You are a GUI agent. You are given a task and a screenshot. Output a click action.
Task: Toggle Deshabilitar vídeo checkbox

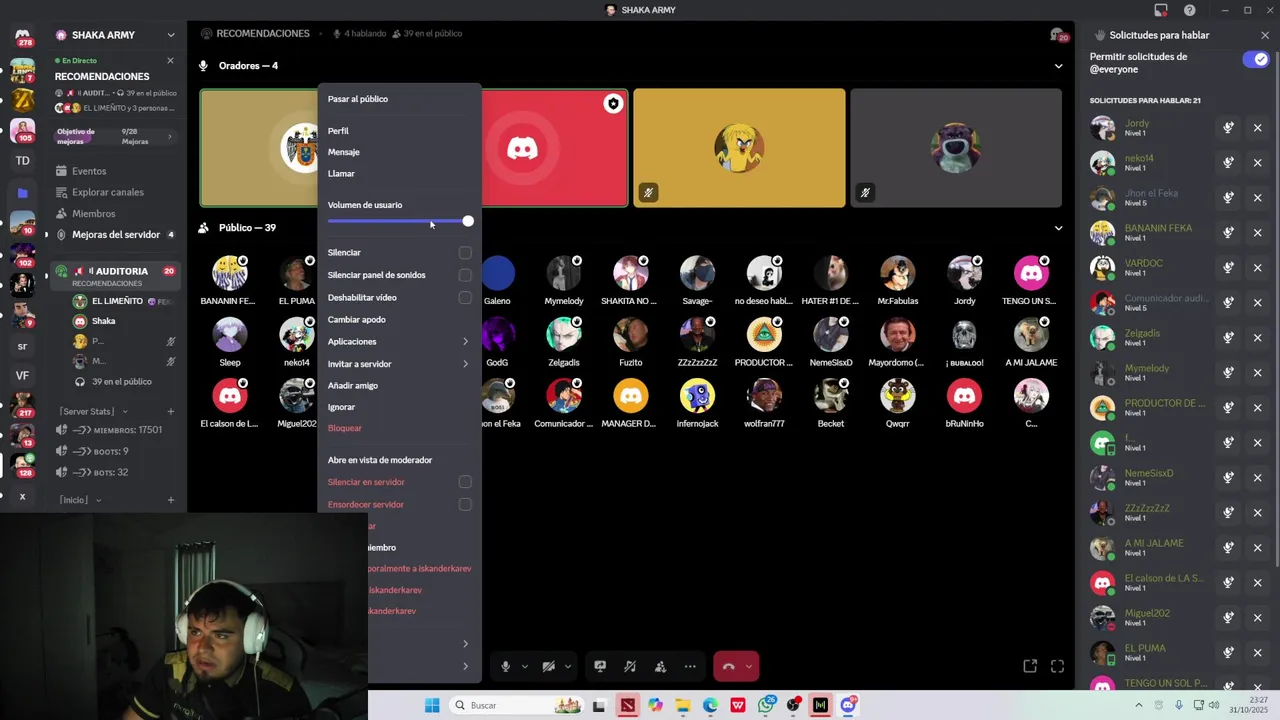click(465, 298)
